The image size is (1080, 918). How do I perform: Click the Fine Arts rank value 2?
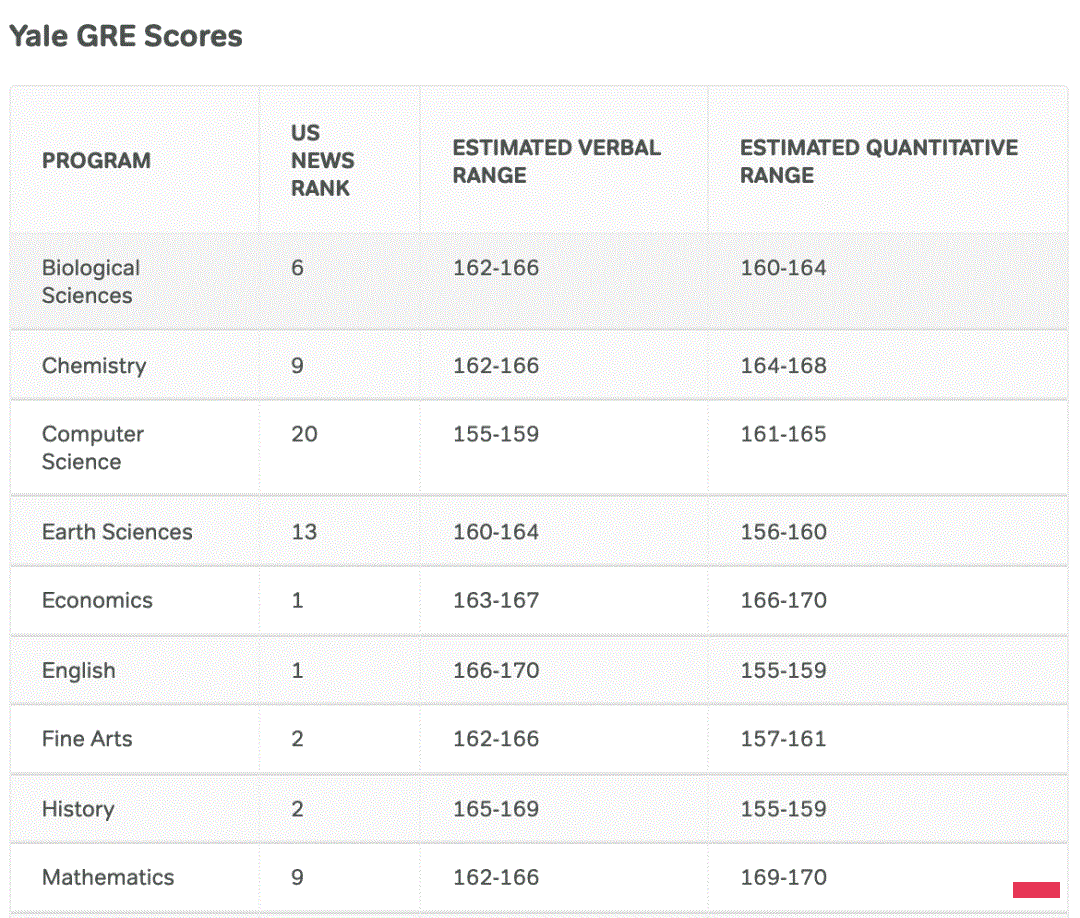pyautogui.click(x=297, y=738)
